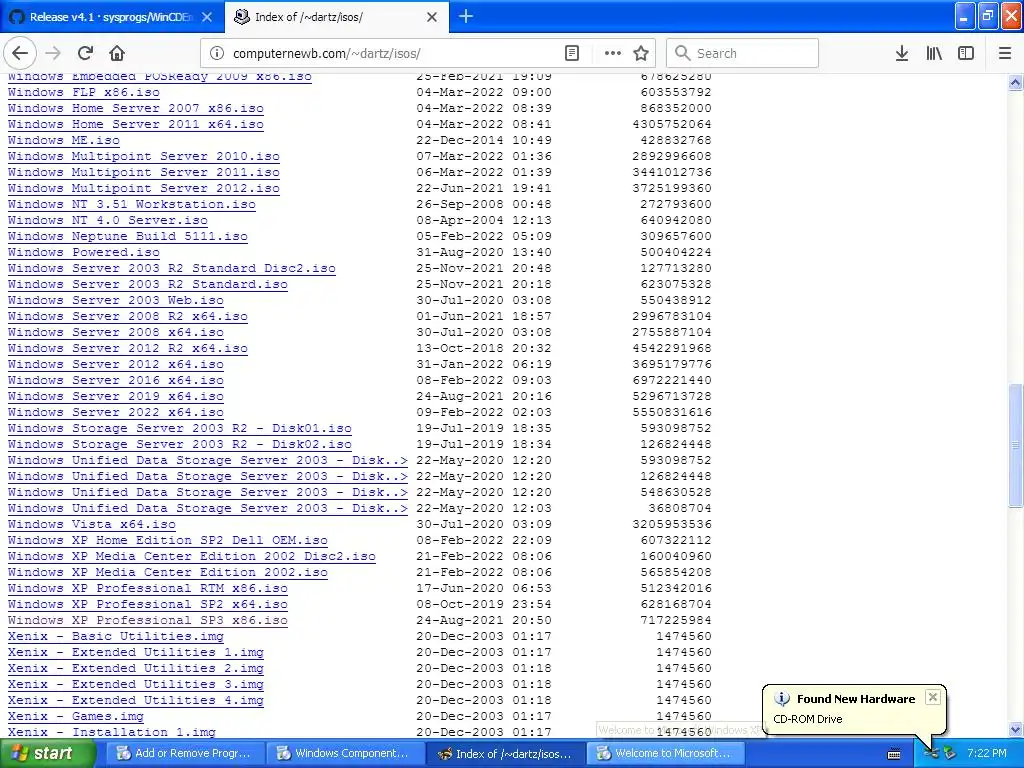Open Windows Multipoint Server 2010.iso link

144,156
